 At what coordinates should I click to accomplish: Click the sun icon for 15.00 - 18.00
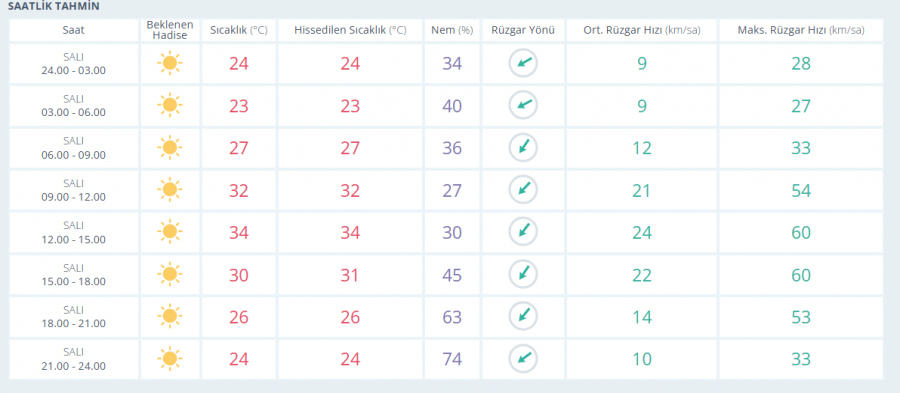click(169, 274)
